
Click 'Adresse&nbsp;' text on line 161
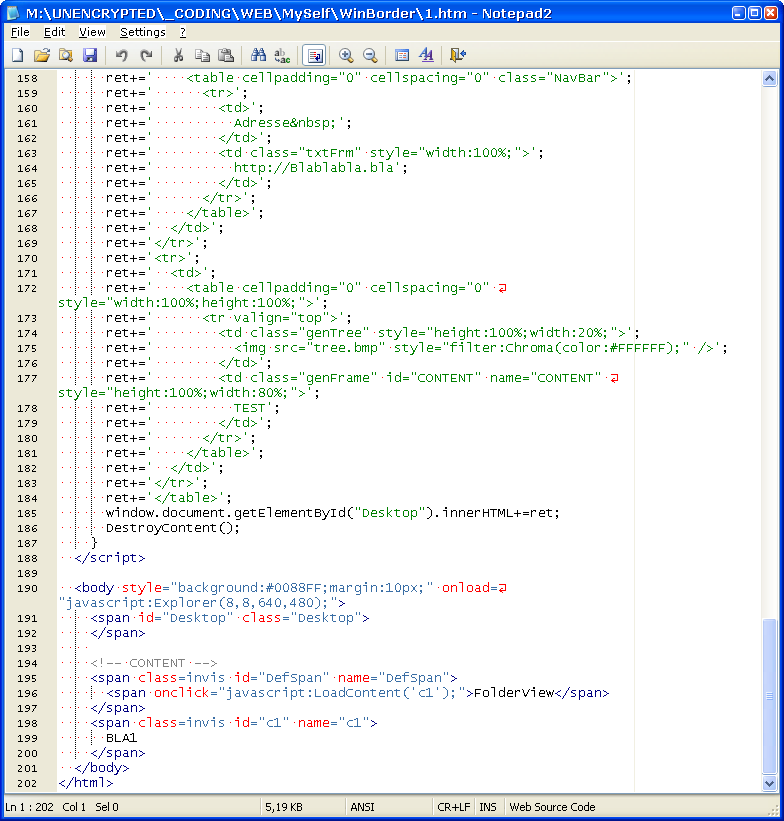pyautogui.click(x=285, y=123)
